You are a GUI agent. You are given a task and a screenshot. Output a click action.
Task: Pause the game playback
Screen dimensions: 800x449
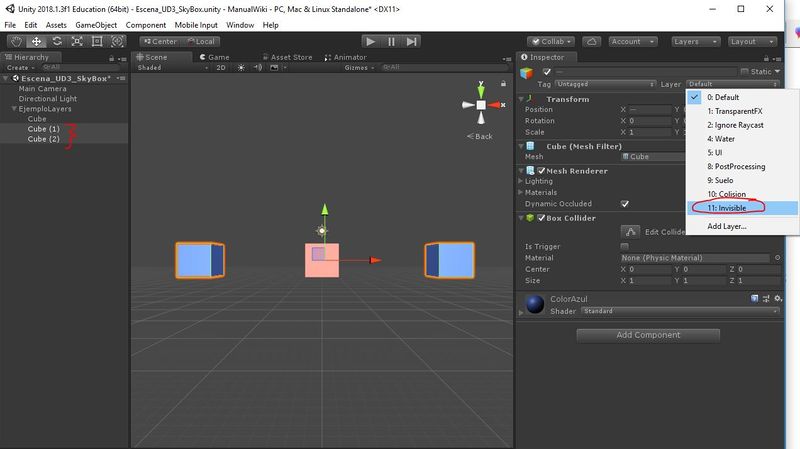[x=391, y=41]
